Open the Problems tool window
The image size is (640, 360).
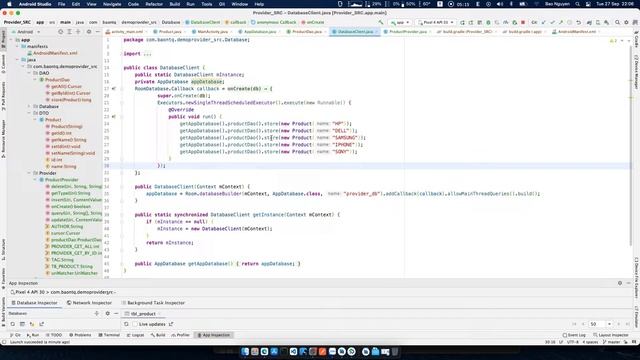click(80, 335)
